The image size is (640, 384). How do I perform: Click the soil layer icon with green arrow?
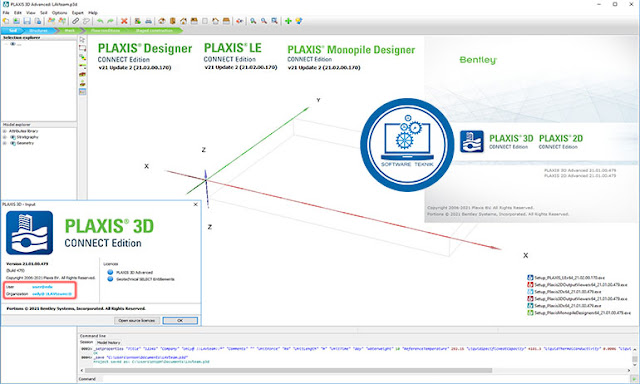coord(82,58)
